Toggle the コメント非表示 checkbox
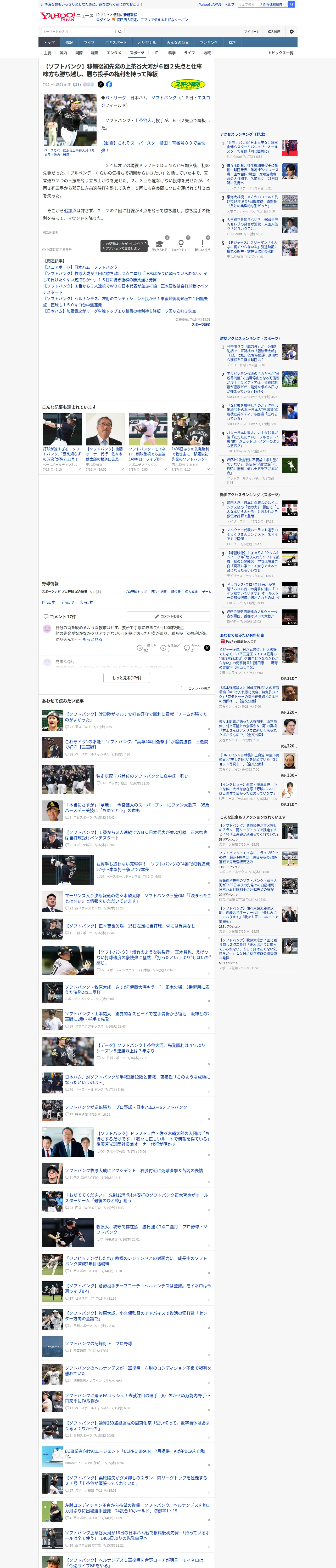336x1568 pixels. [x=183, y=688]
